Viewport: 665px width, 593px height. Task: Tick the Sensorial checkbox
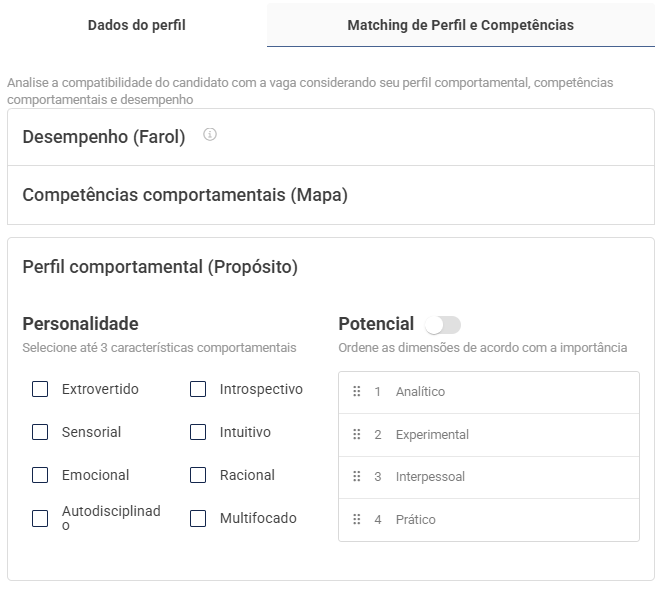40,433
